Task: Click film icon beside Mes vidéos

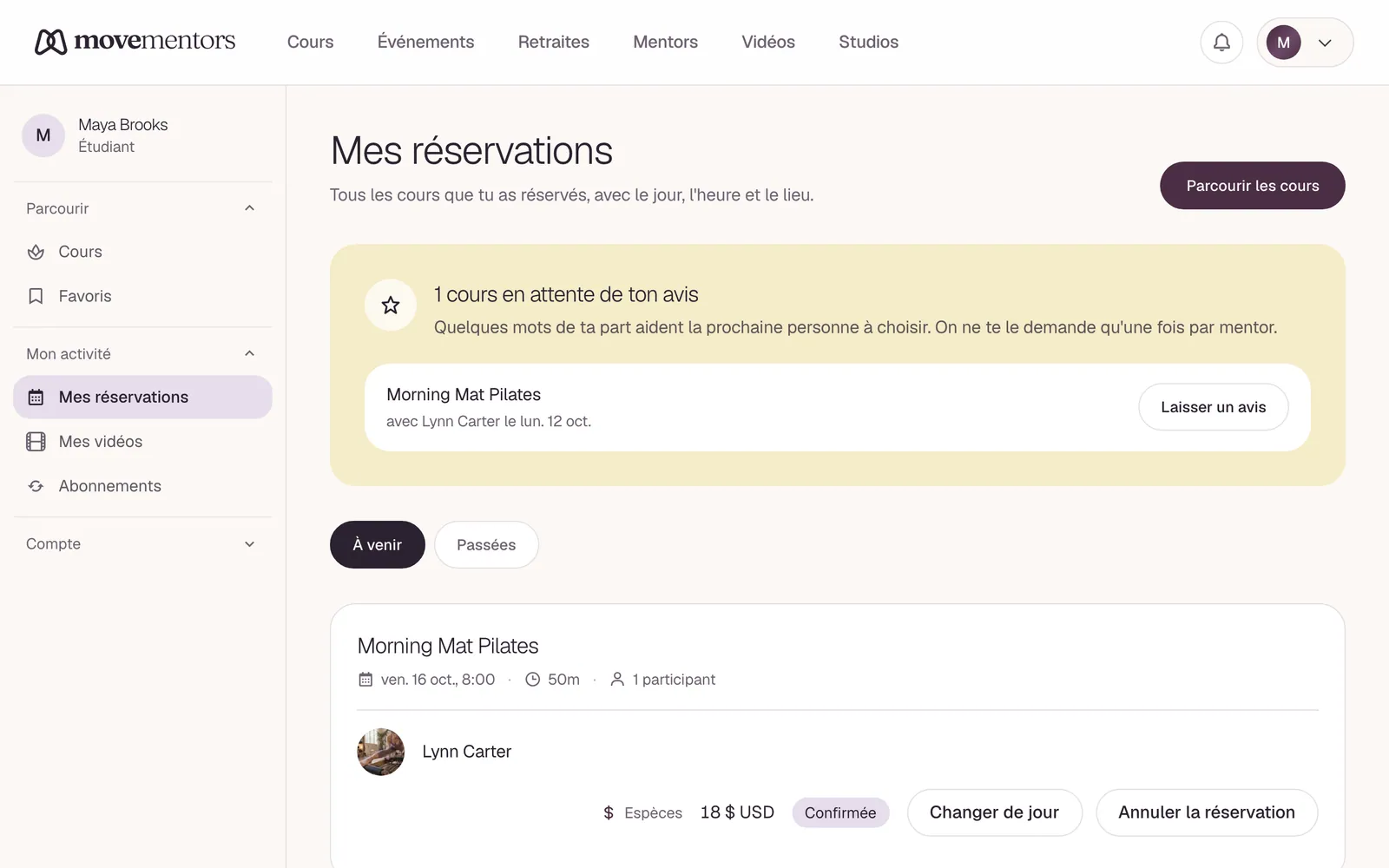Action: 36,442
